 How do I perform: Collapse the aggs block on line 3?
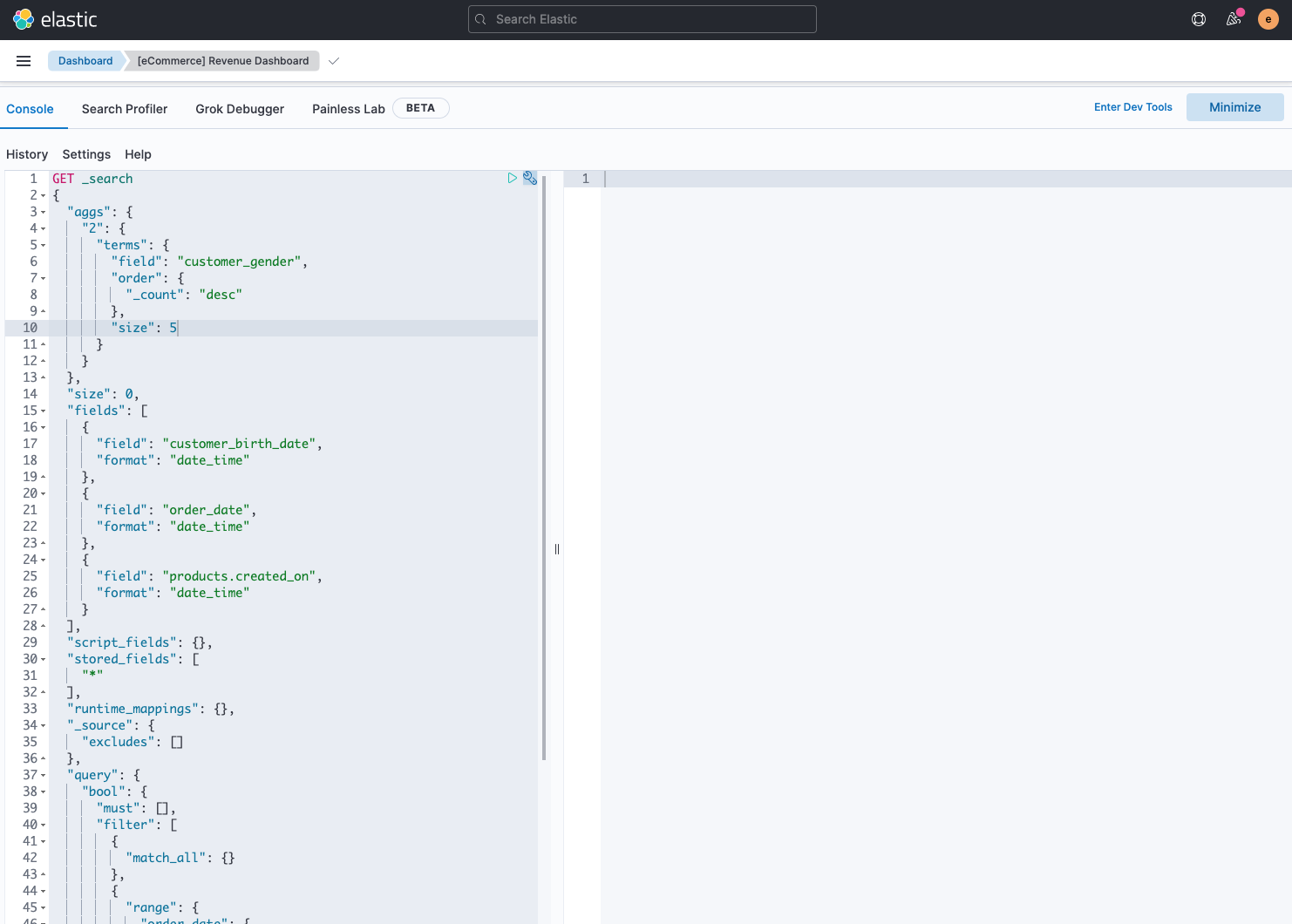click(x=43, y=212)
